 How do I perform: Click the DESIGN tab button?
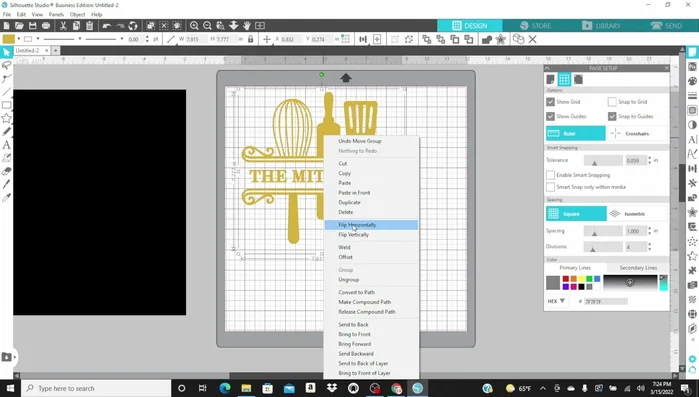pos(470,25)
